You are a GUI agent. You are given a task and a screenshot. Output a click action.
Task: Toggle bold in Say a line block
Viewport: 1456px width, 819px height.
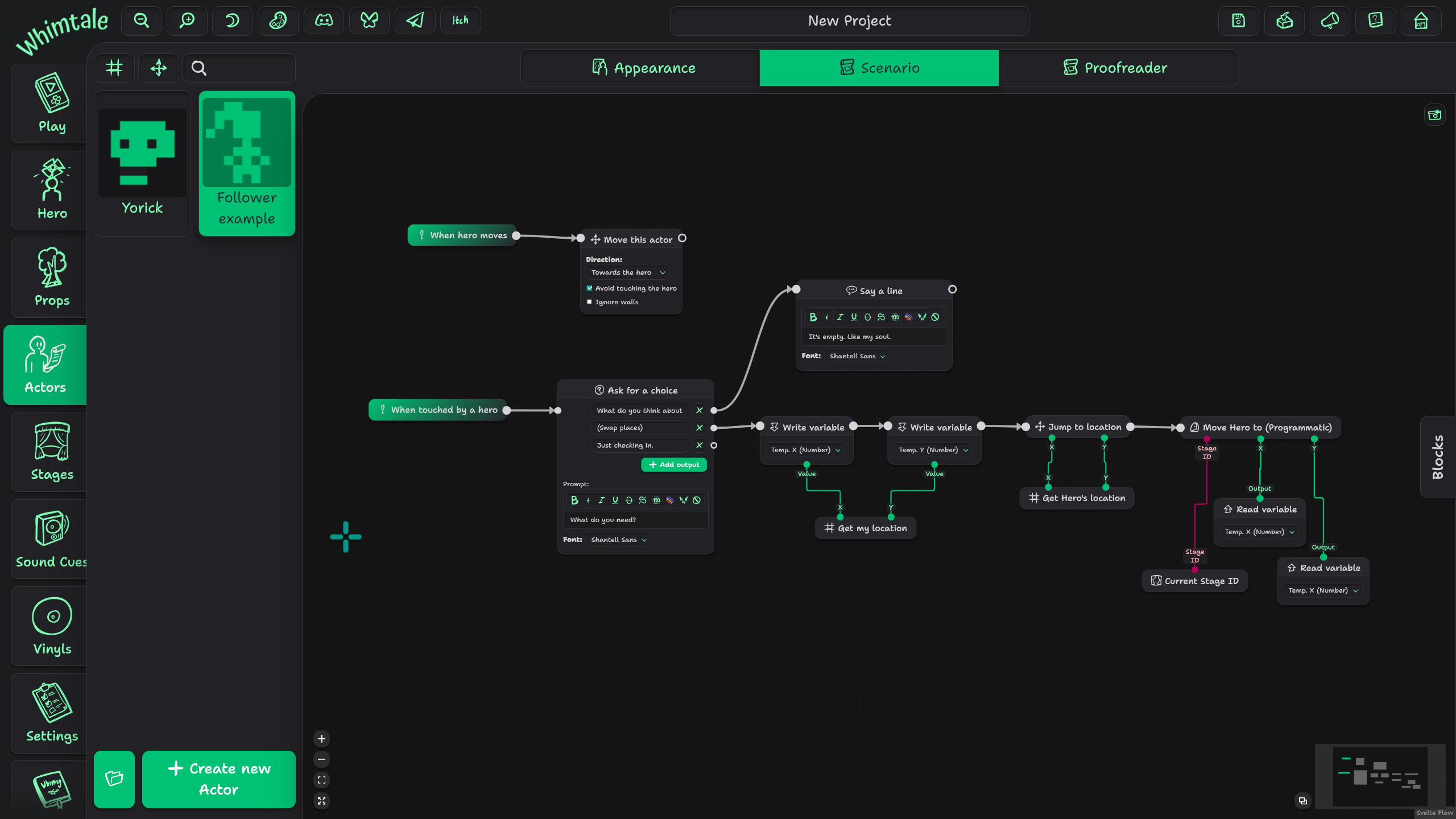click(813, 317)
